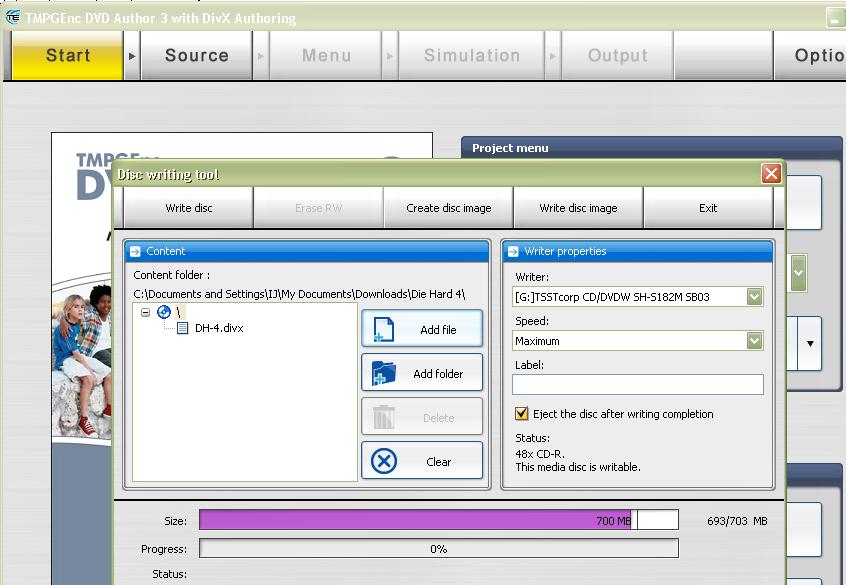Click the Add folder button
846x585 pixels.
tap(422, 373)
